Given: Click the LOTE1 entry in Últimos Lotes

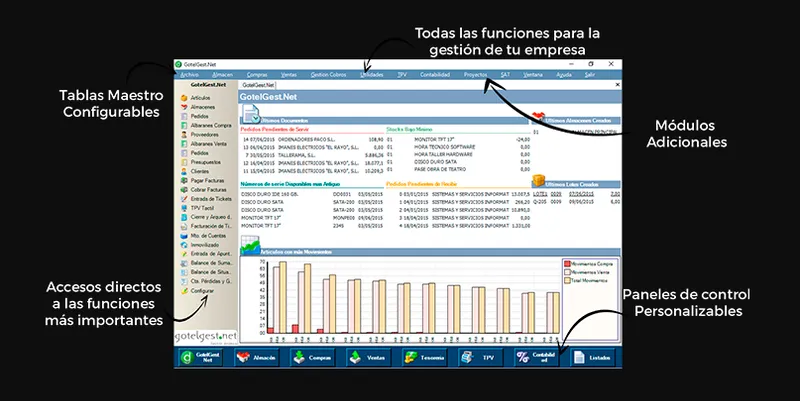Looking at the screenshot, I should pos(540,194).
